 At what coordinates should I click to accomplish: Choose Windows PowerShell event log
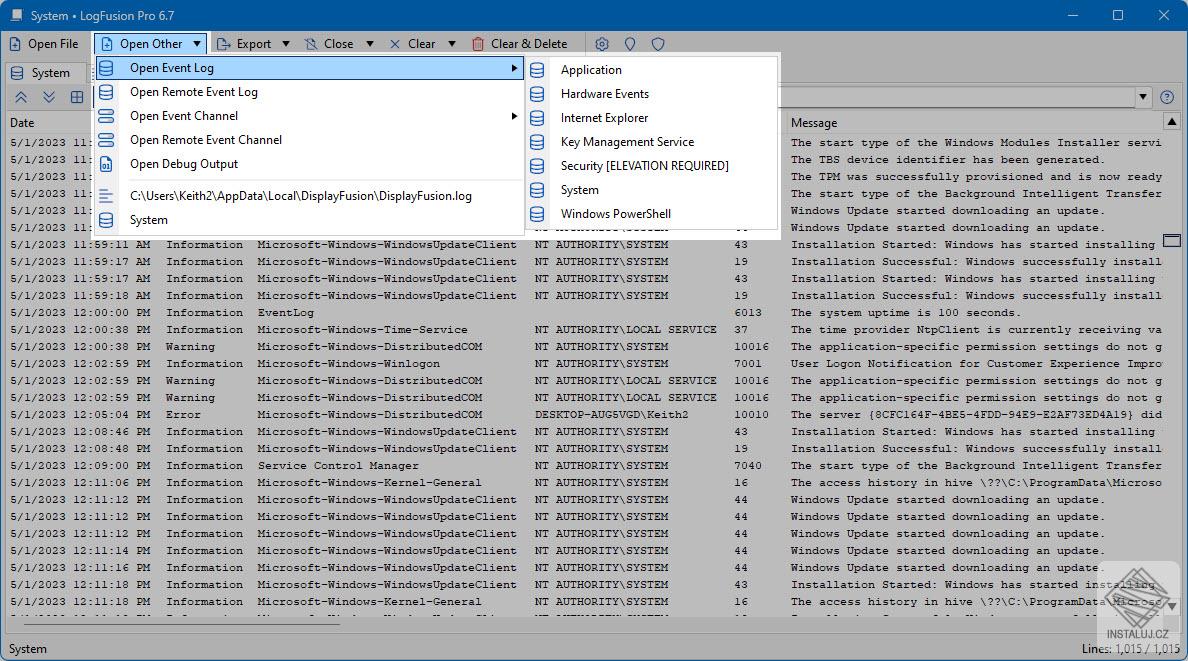coord(652,215)
